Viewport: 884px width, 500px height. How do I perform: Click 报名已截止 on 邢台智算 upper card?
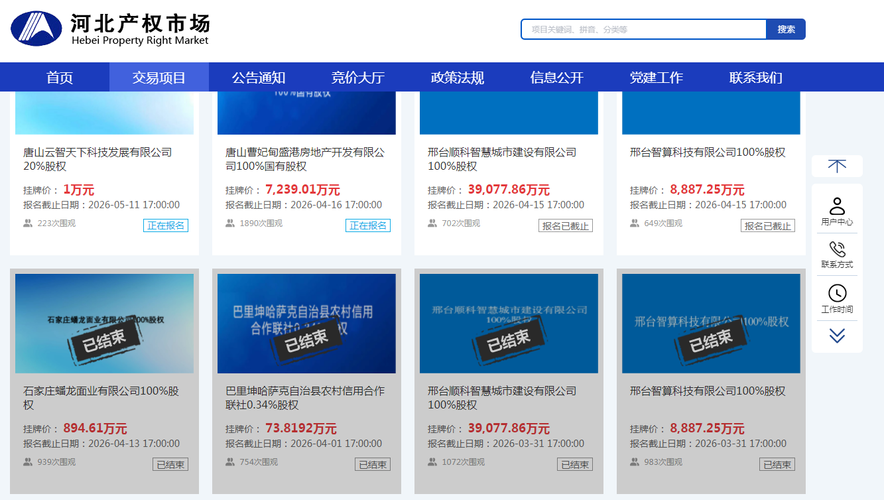[768, 226]
